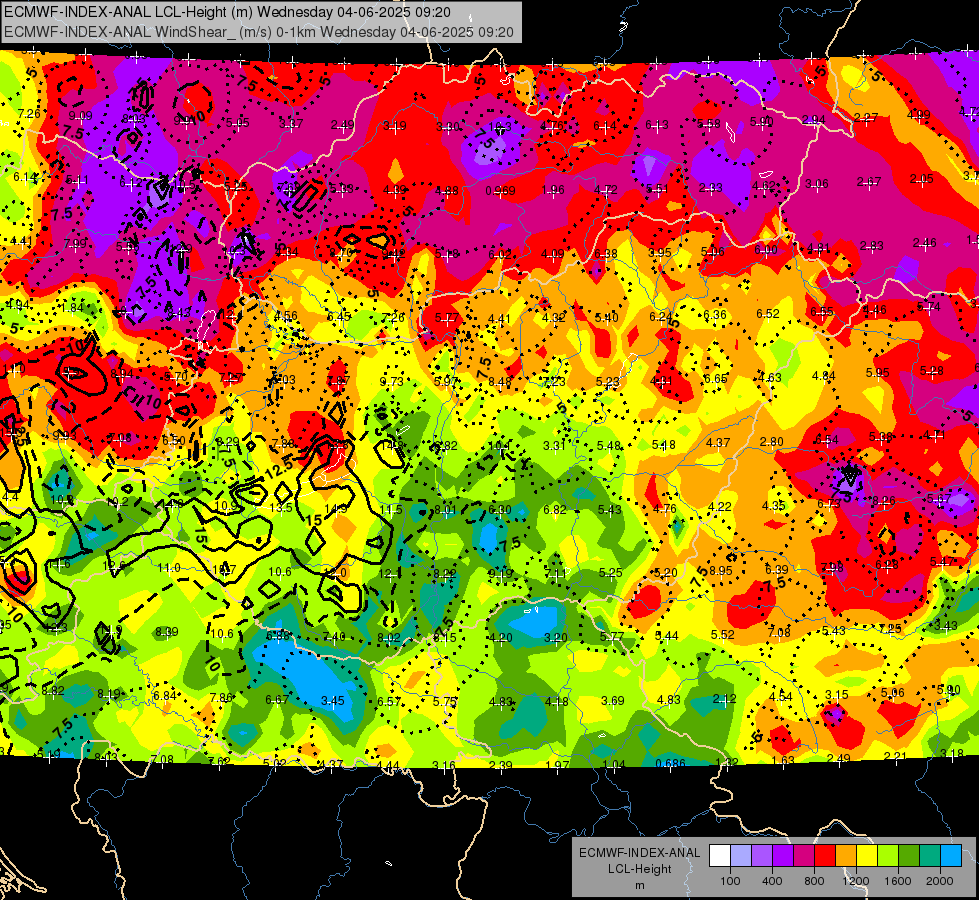Click the LCL-Height title line at top
The height and width of the screenshot is (900, 979).
point(227,12)
